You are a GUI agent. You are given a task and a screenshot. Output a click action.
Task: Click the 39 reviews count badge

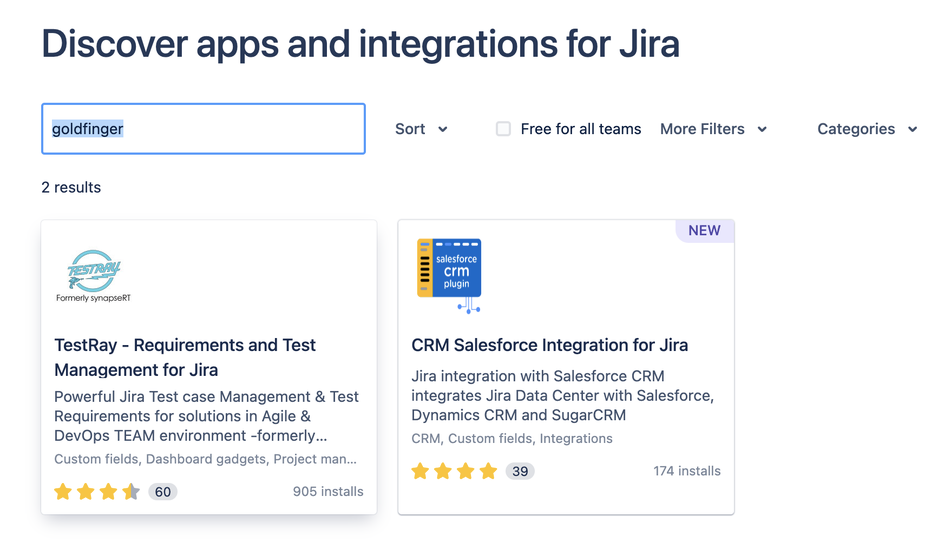point(519,471)
